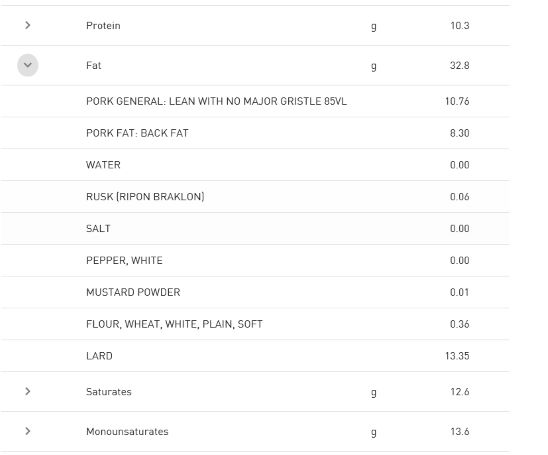The height and width of the screenshot is (455, 548).
Task: Select the PORK GENERAL lean ingredient row
Action: click(x=255, y=101)
